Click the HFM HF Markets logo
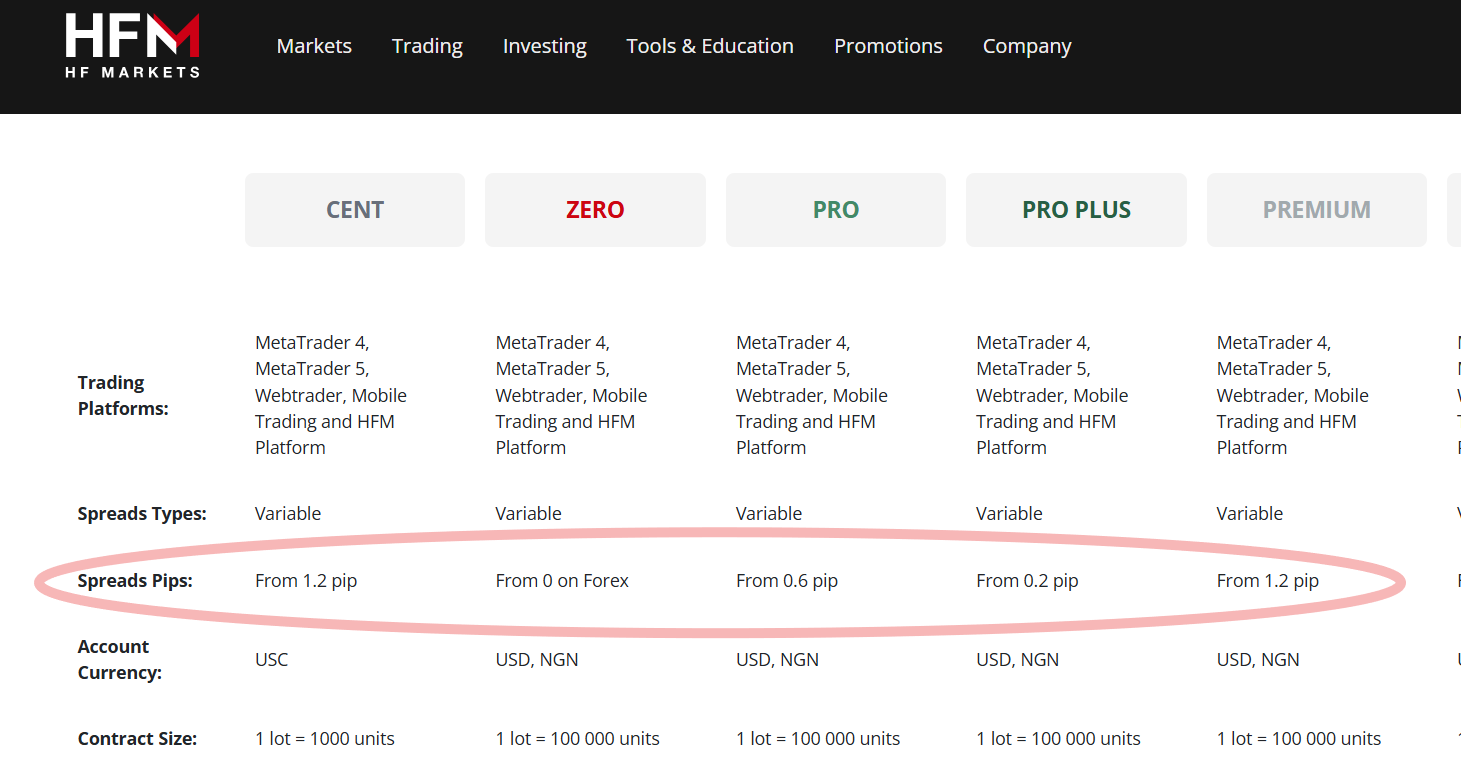1461x783 pixels. coord(132,46)
